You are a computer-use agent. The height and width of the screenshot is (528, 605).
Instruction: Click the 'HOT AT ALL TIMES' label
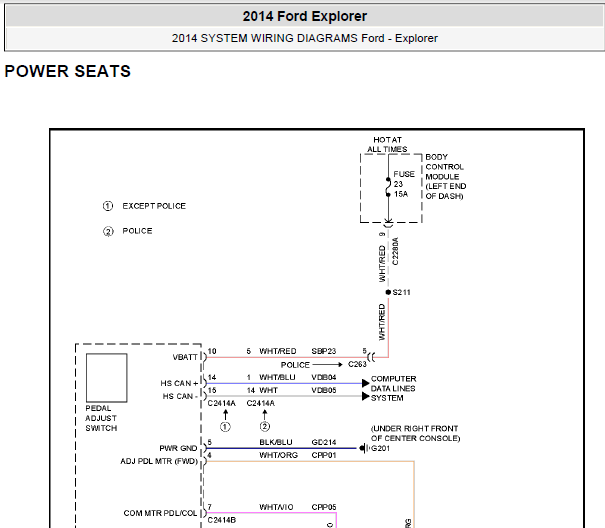387,144
